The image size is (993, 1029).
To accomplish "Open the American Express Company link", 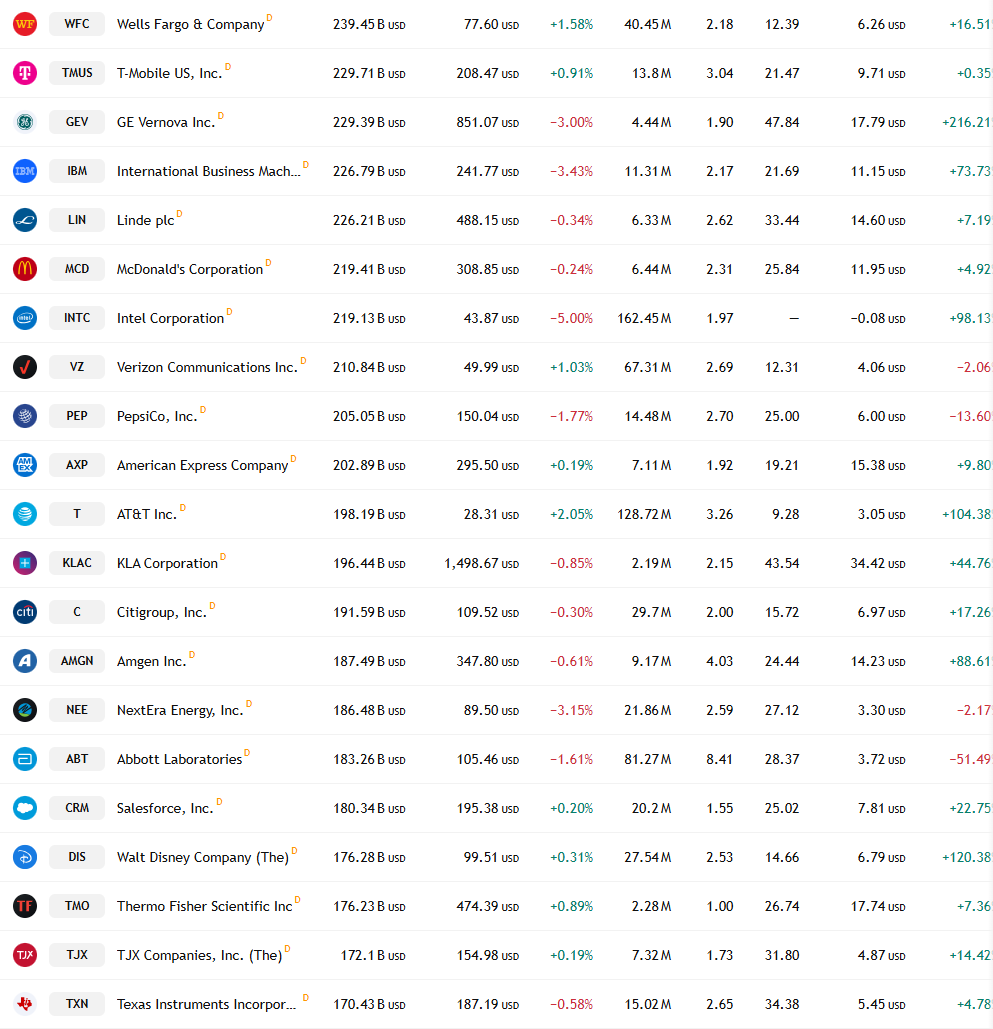I will pyautogui.click(x=203, y=466).
